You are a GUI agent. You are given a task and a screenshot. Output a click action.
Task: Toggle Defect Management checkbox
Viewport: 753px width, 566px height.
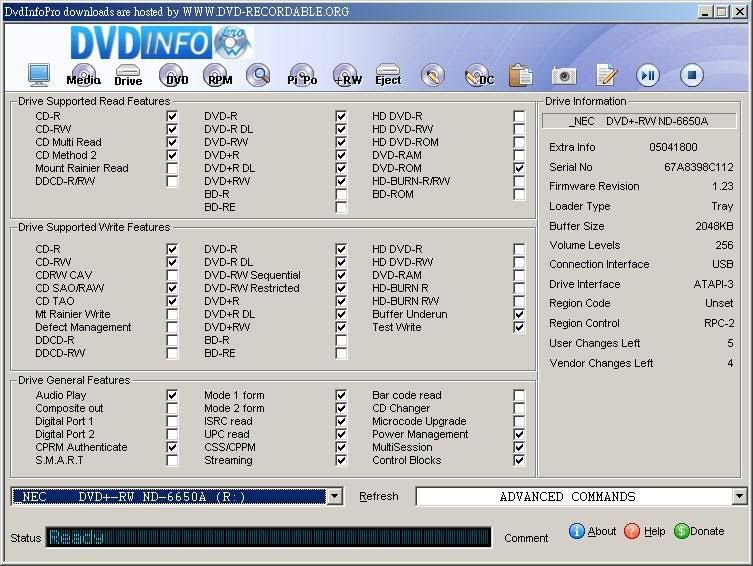pos(172,327)
